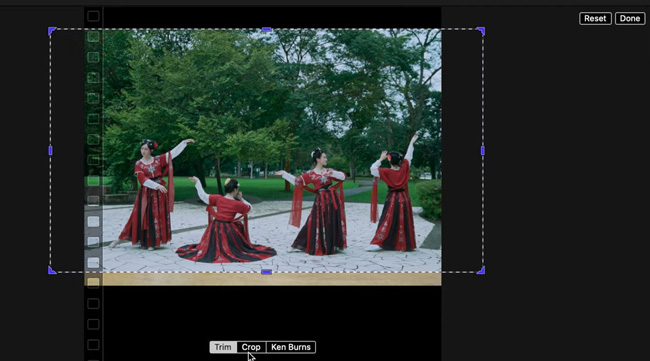Choose the Ken Burns effect
The width and height of the screenshot is (650, 361).
click(x=291, y=347)
